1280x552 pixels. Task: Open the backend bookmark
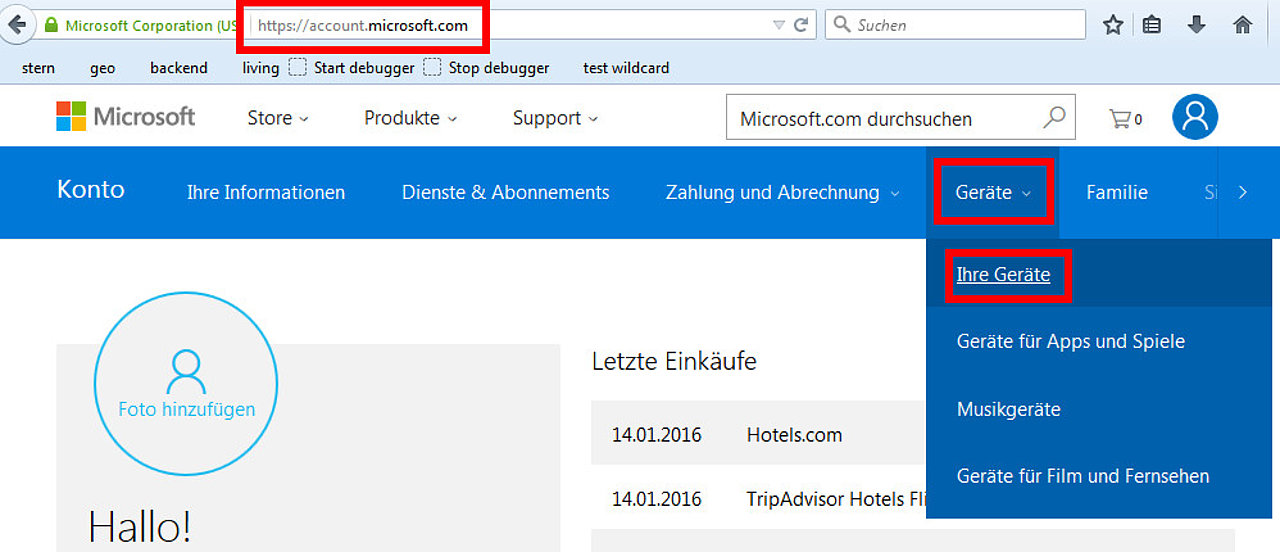pyautogui.click(x=179, y=68)
